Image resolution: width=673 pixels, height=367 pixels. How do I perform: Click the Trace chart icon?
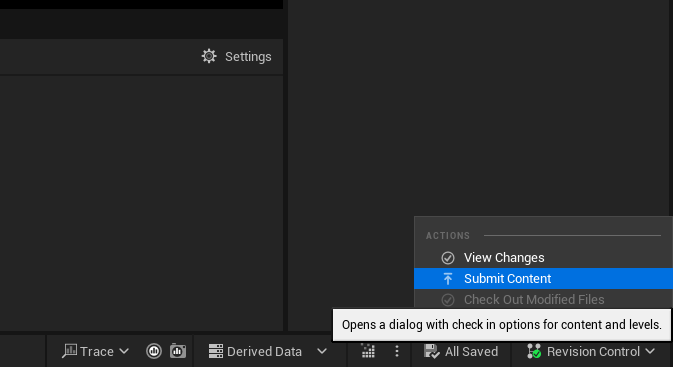point(70,351)
